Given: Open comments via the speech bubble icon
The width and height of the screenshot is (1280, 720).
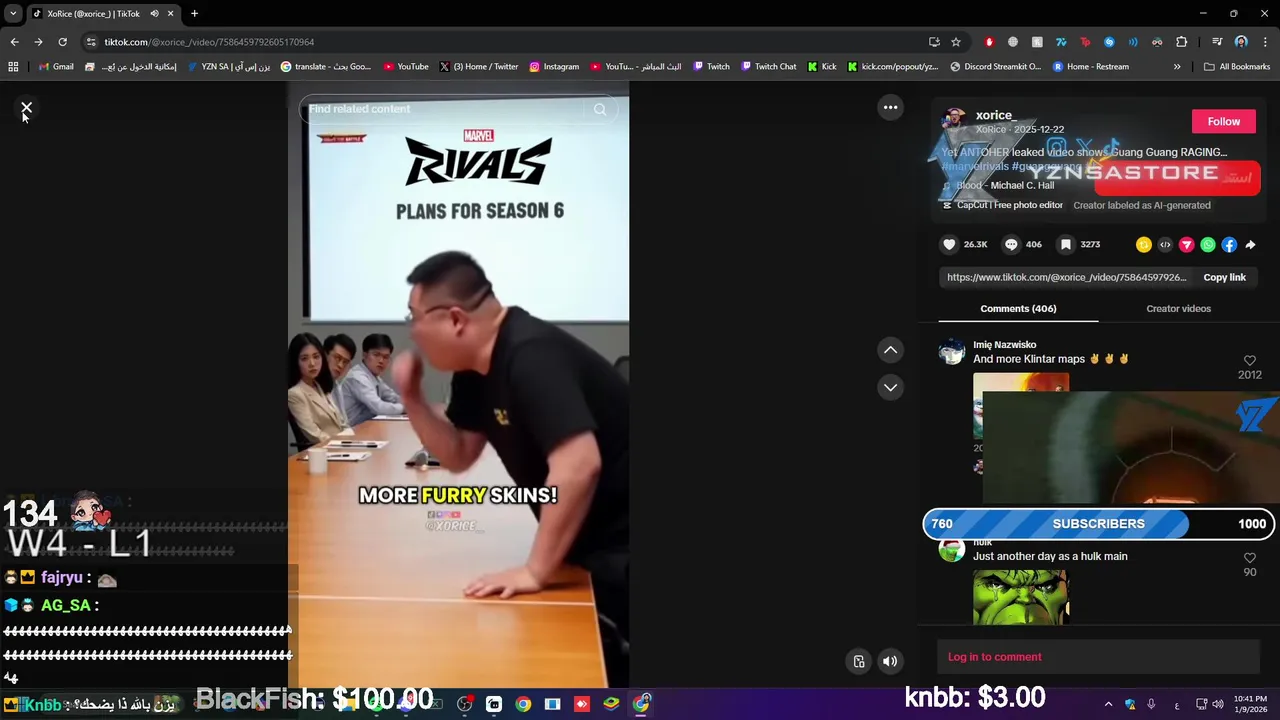Looking at the screenshot, I should click(1011, 244).
